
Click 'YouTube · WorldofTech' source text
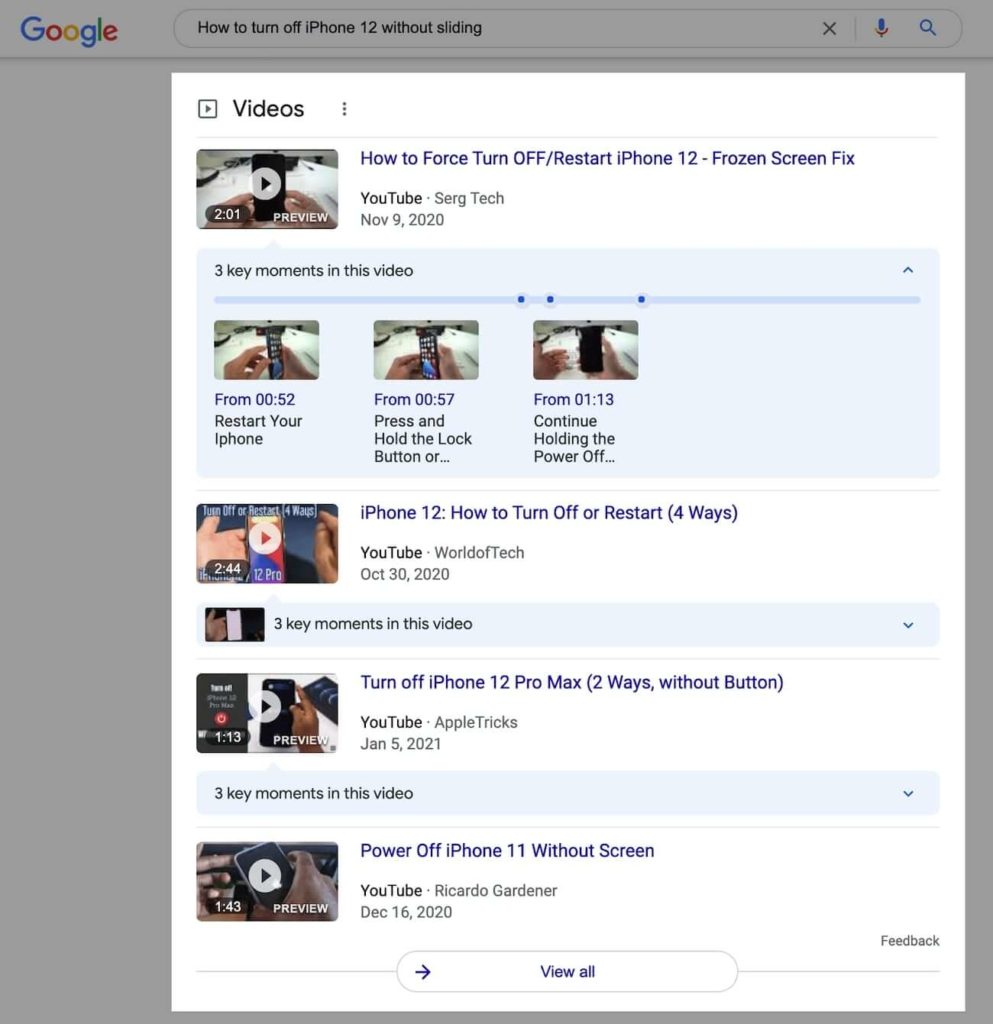pyautogui.click(x=442, y=553)
